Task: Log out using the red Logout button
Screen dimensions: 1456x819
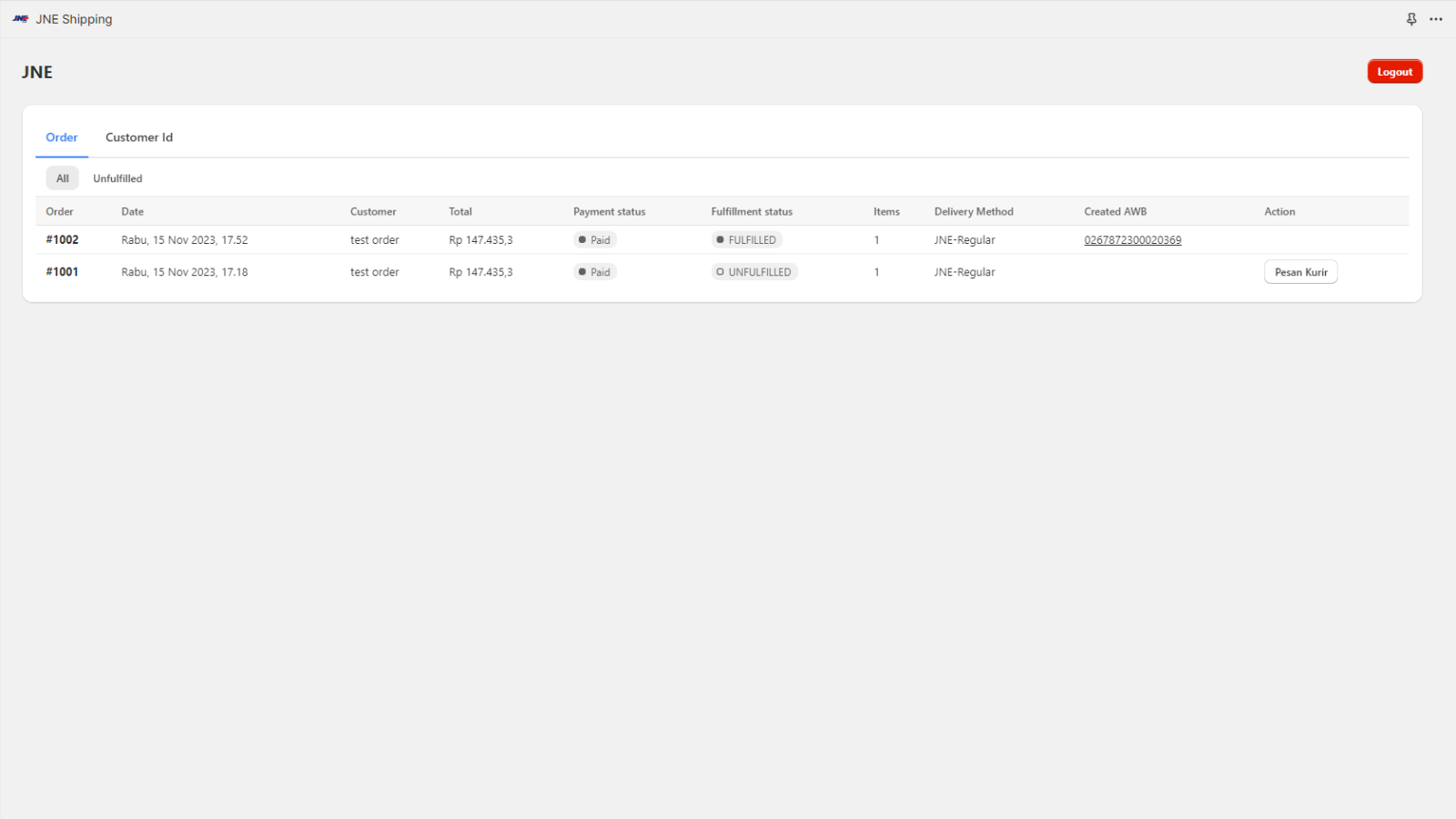Action: (x=1394, y=72)
